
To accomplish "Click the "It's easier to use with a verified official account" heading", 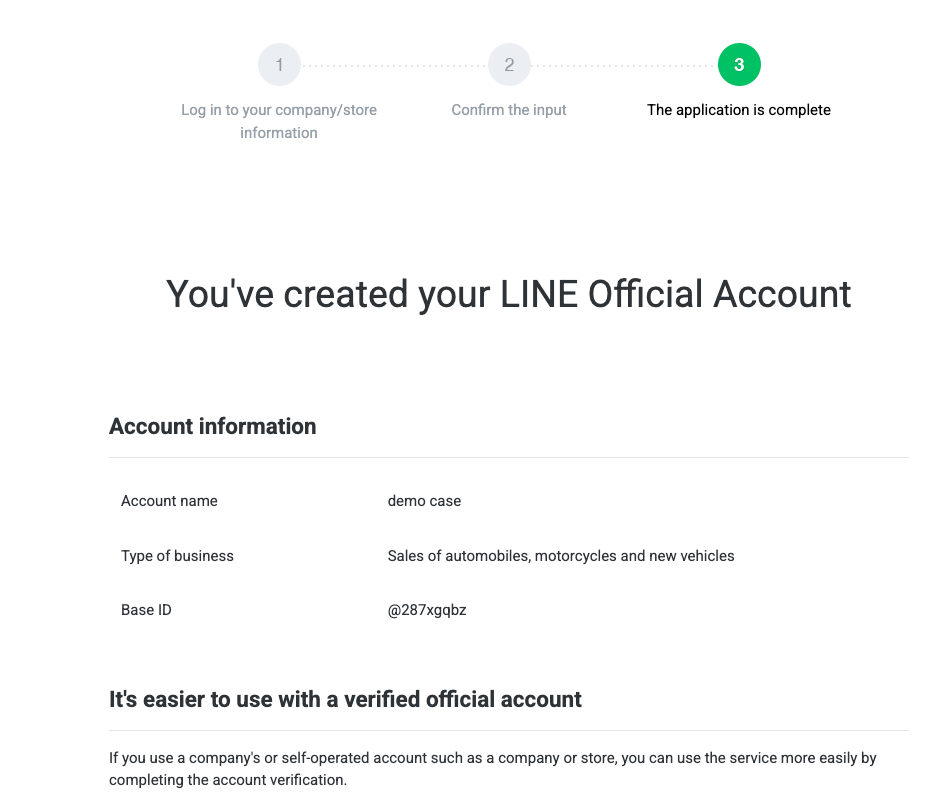I will [345, 699].
